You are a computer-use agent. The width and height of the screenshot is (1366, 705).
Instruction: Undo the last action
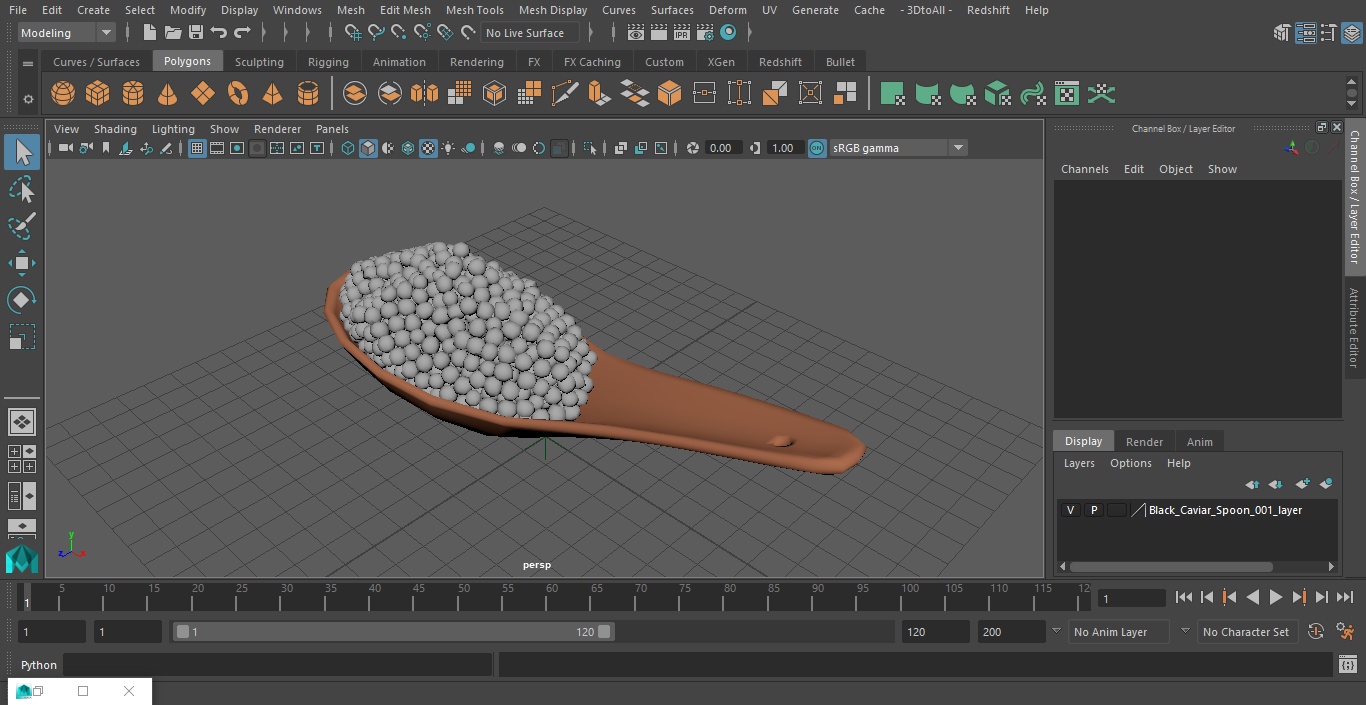219,33
